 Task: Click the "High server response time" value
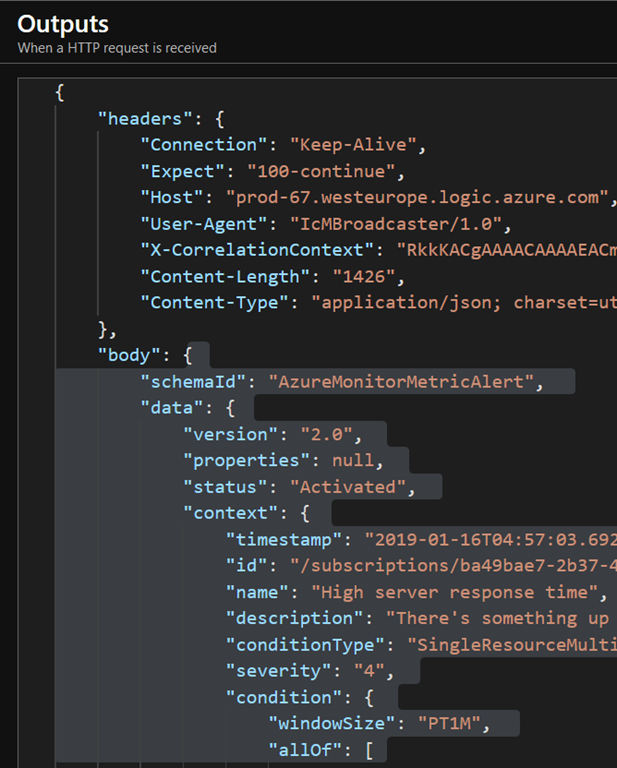[x=454, y=593]
